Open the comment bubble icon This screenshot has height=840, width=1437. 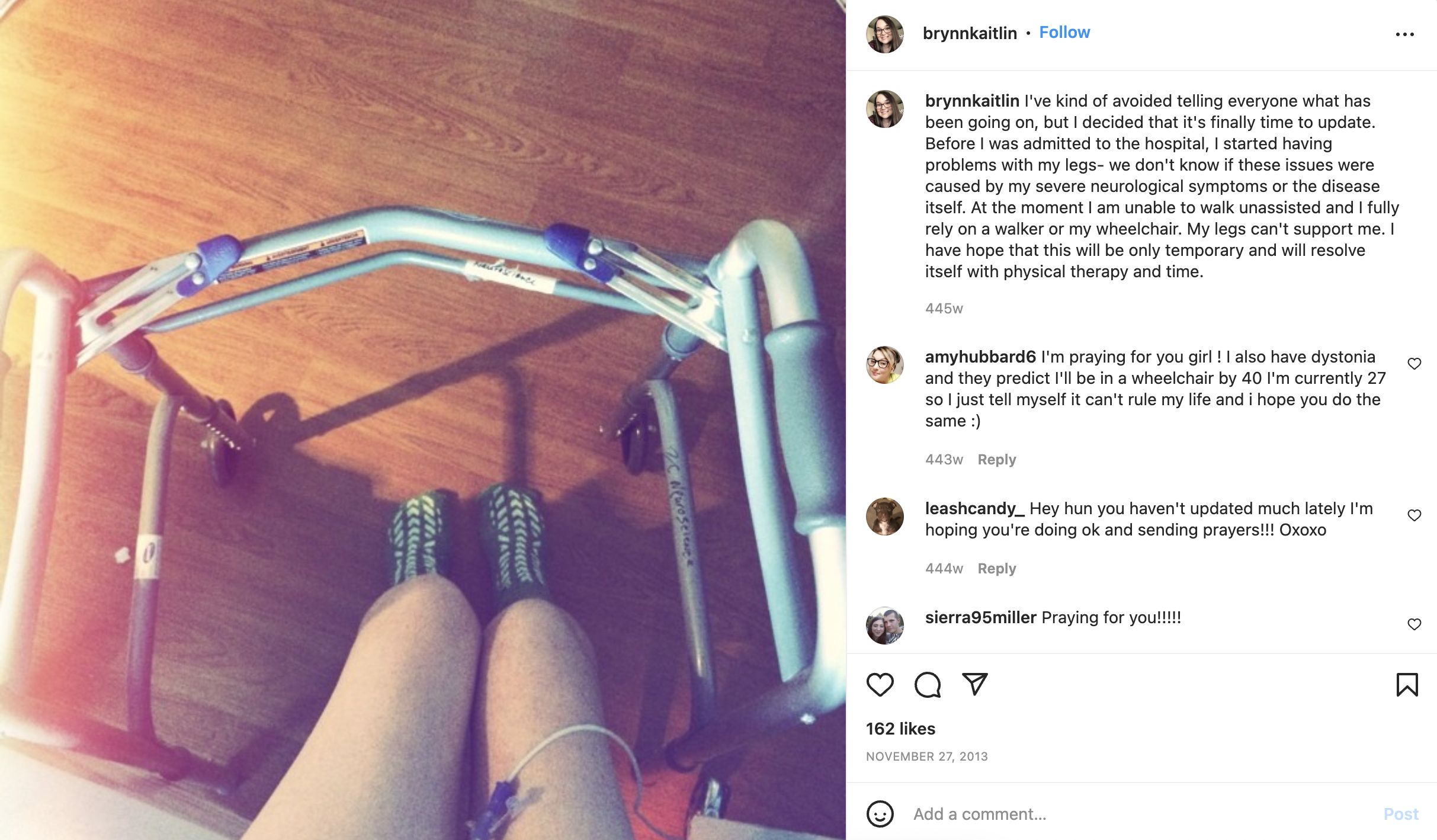point(928,685)
